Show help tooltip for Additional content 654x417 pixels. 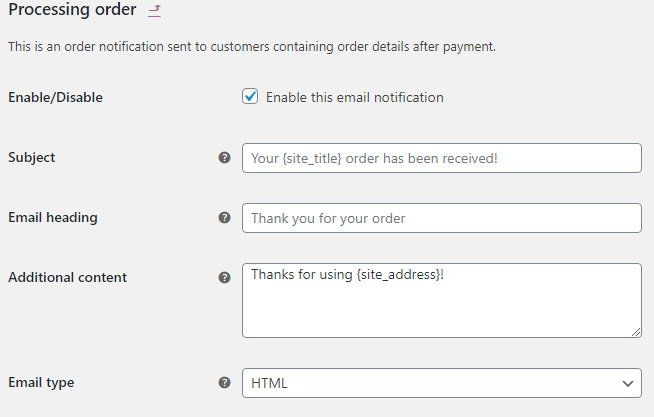click(x=224, y=277)
